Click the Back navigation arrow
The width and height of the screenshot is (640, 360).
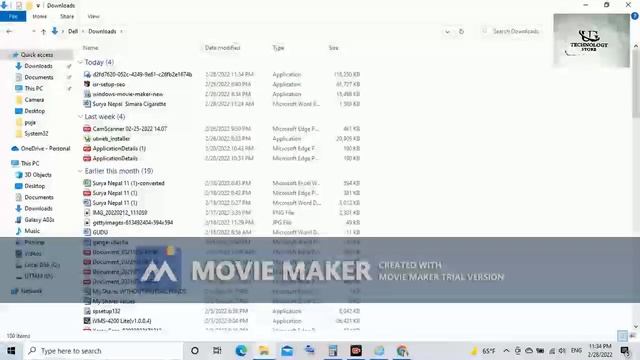9,31
